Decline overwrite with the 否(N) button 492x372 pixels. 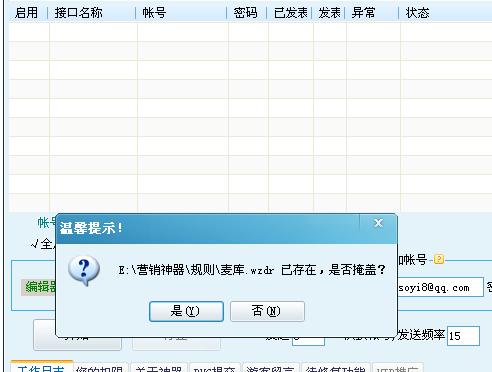(x=267, y=311)
